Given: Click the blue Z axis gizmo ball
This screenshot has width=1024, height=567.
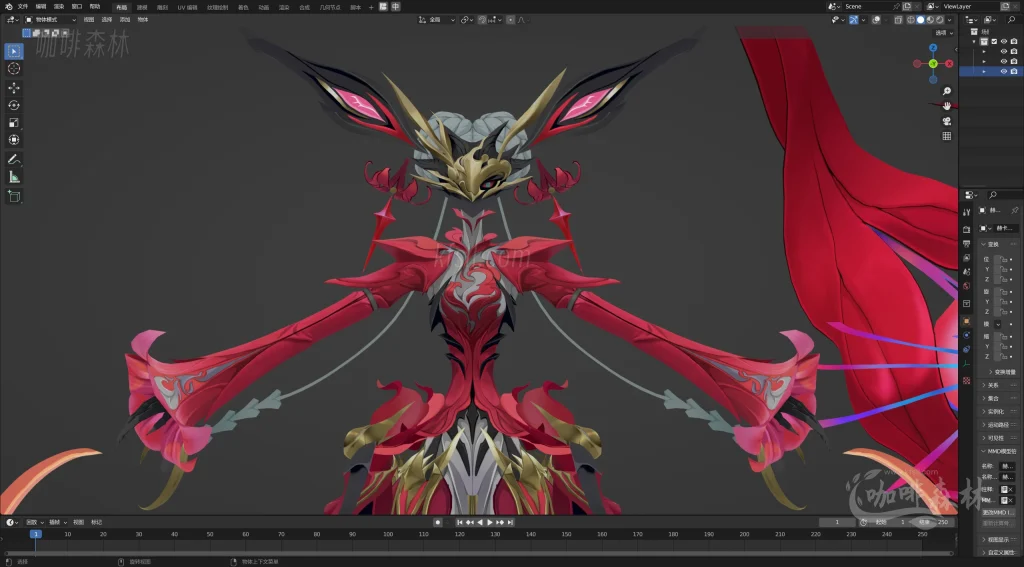Looking at the screenshot, I should pyautogui.click(x=933, y=48).
